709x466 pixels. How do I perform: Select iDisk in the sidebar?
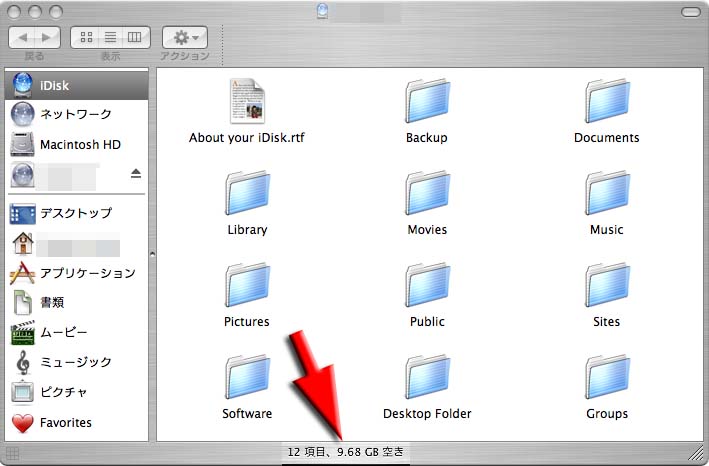click(76, 85)
